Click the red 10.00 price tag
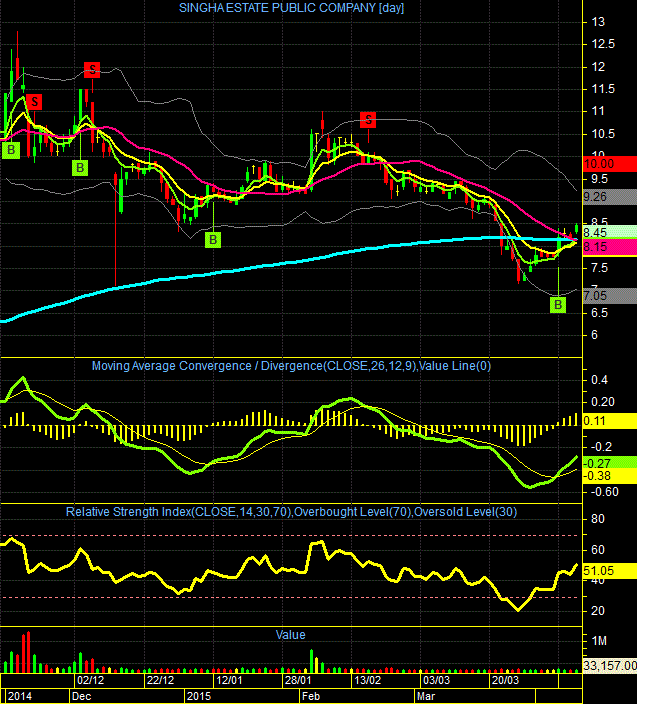 pyautogui.click(x=609, y=164)
